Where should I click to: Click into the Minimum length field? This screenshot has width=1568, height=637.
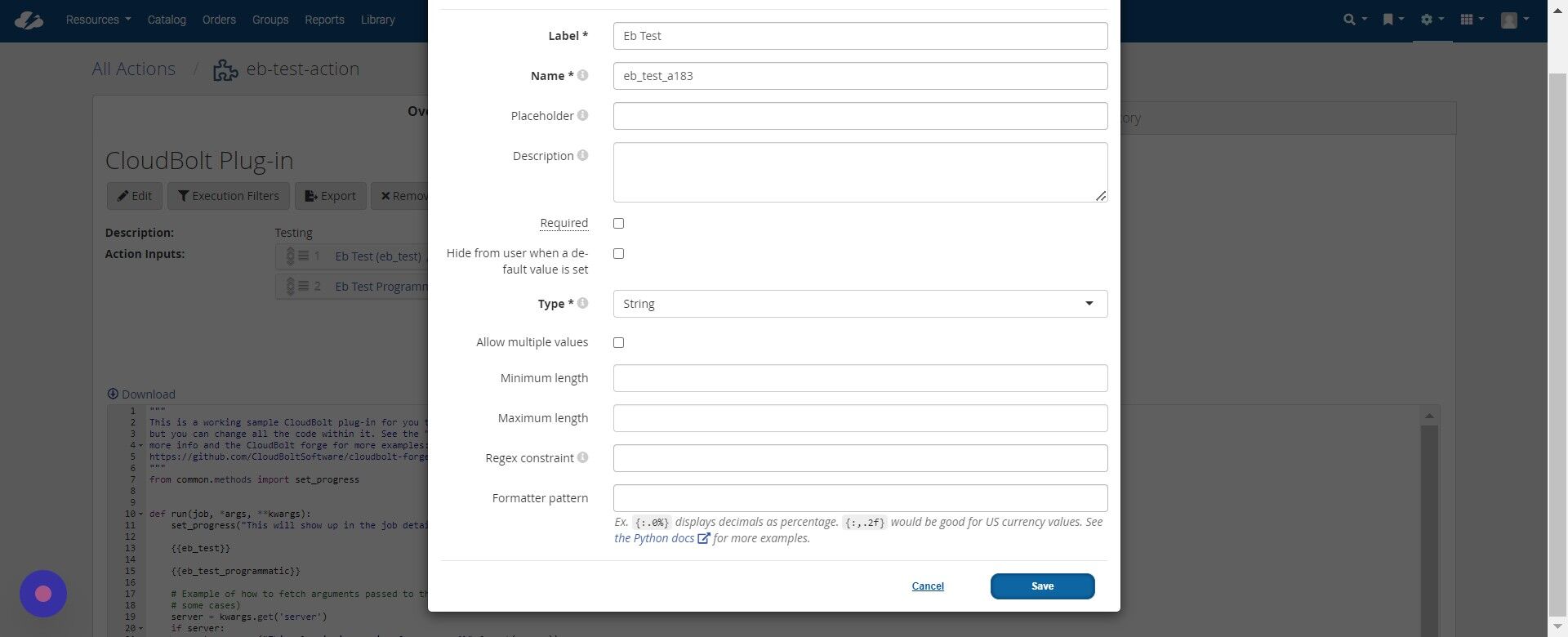click(860, 378)
